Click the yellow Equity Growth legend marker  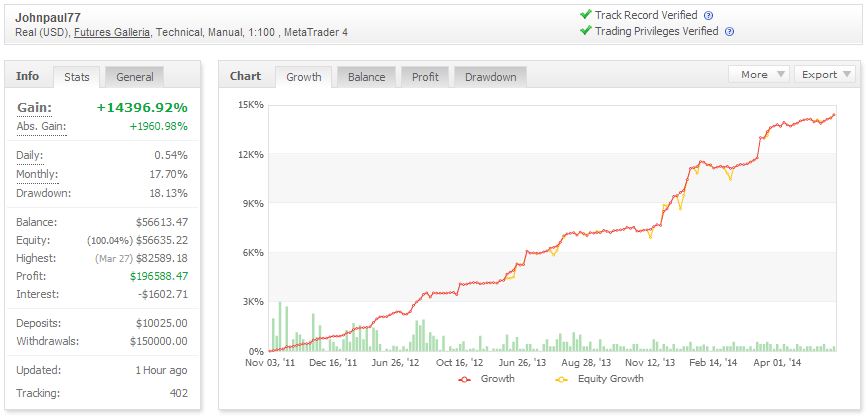coord(559,379)
